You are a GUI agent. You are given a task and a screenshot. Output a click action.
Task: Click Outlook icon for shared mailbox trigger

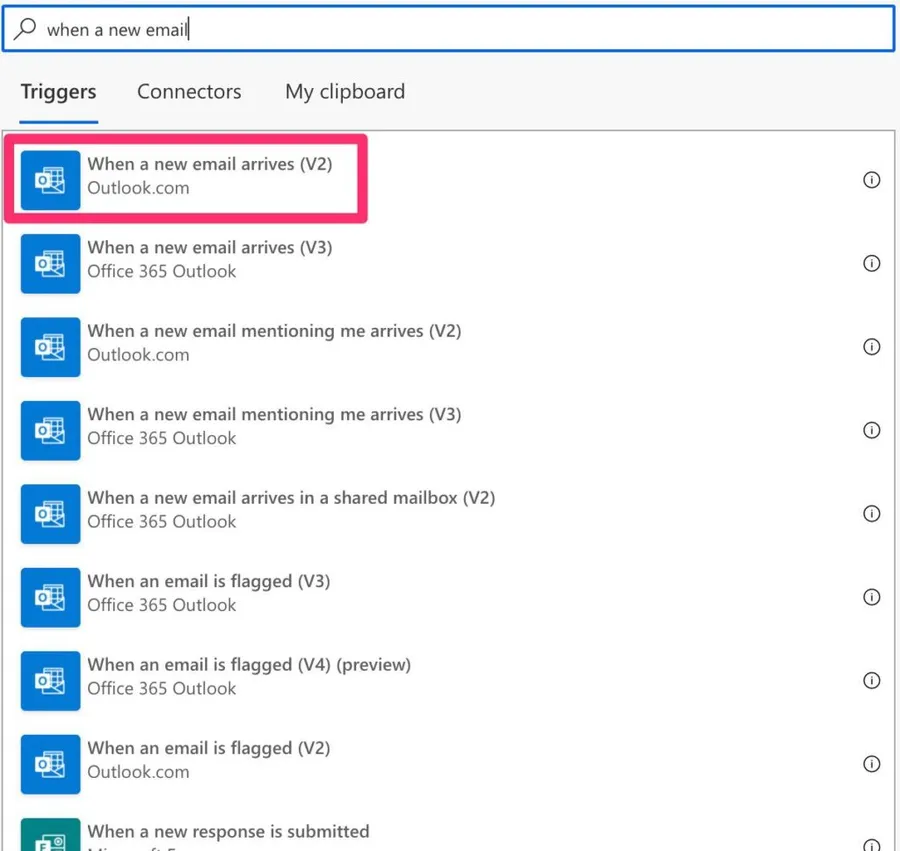[50, 513]
